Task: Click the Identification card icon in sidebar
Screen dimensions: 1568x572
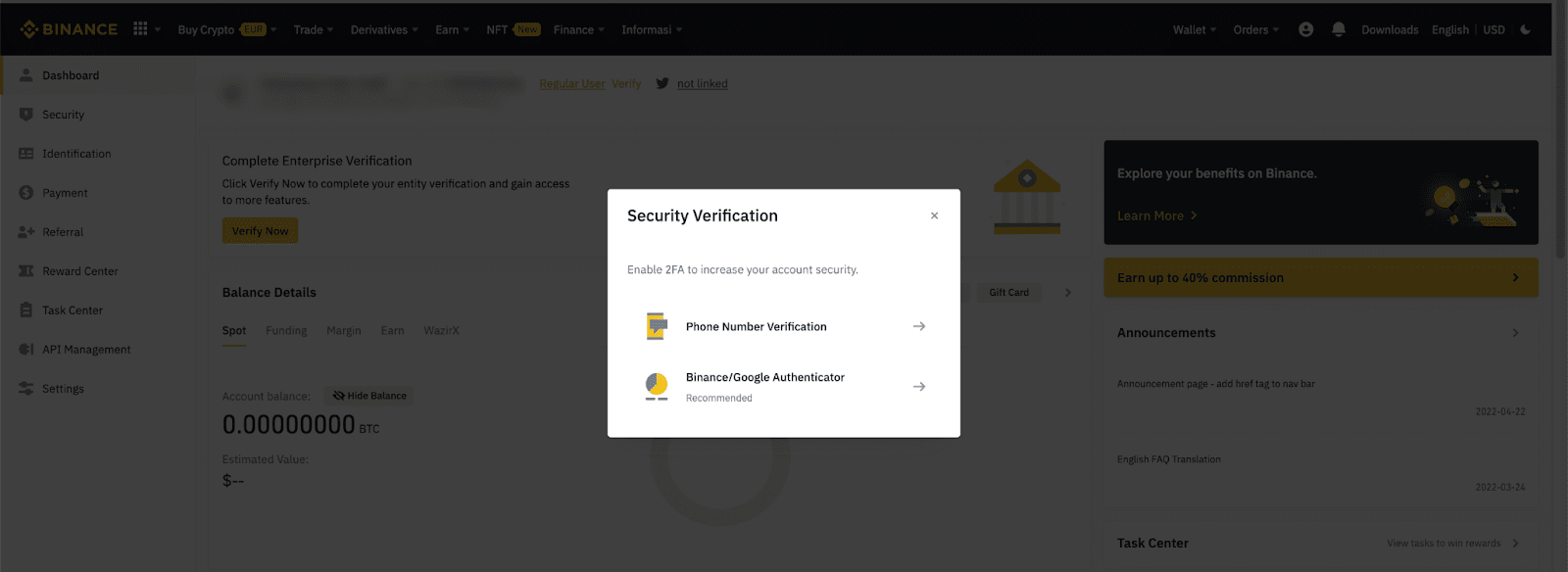Action: pos(26,154)
